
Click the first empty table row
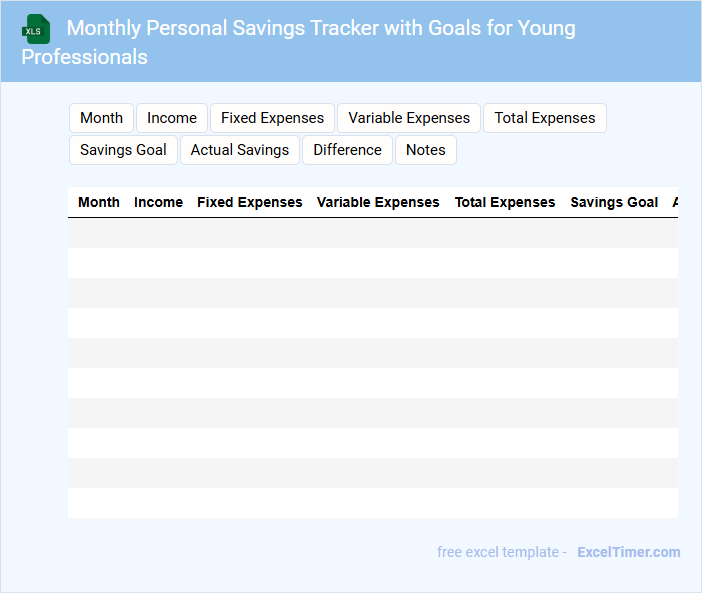372,233
